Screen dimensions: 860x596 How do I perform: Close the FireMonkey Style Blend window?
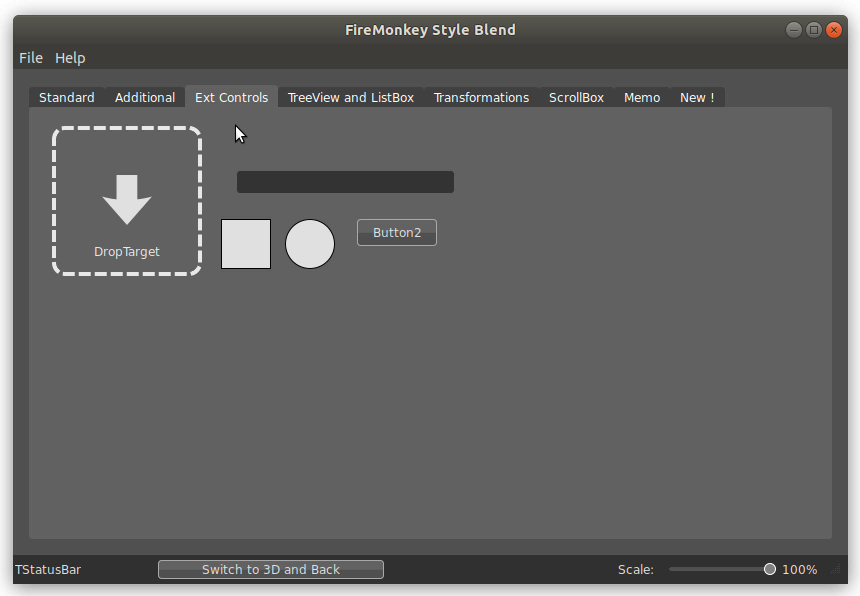pos(834,30)
